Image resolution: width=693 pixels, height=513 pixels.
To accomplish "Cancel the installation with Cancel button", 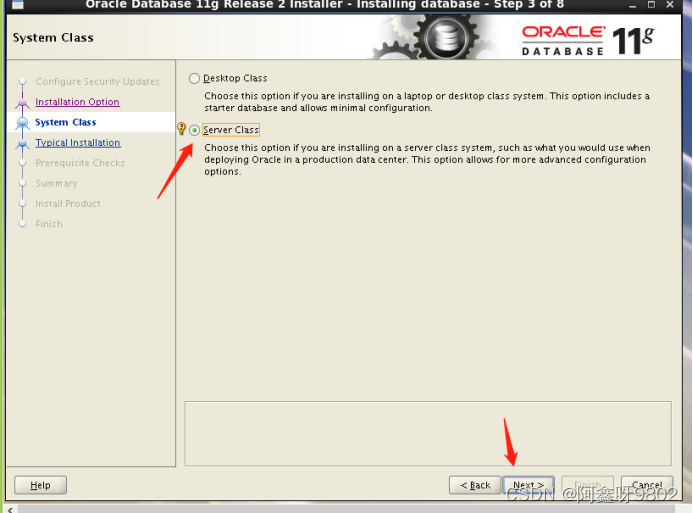I will [x=647, y=485].
